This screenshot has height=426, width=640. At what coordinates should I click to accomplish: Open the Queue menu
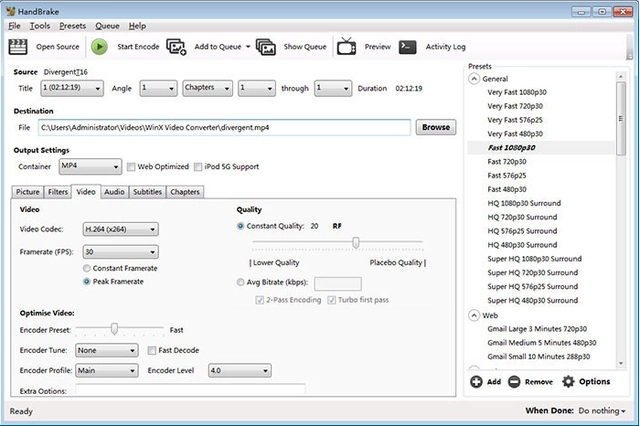(107, 26)
